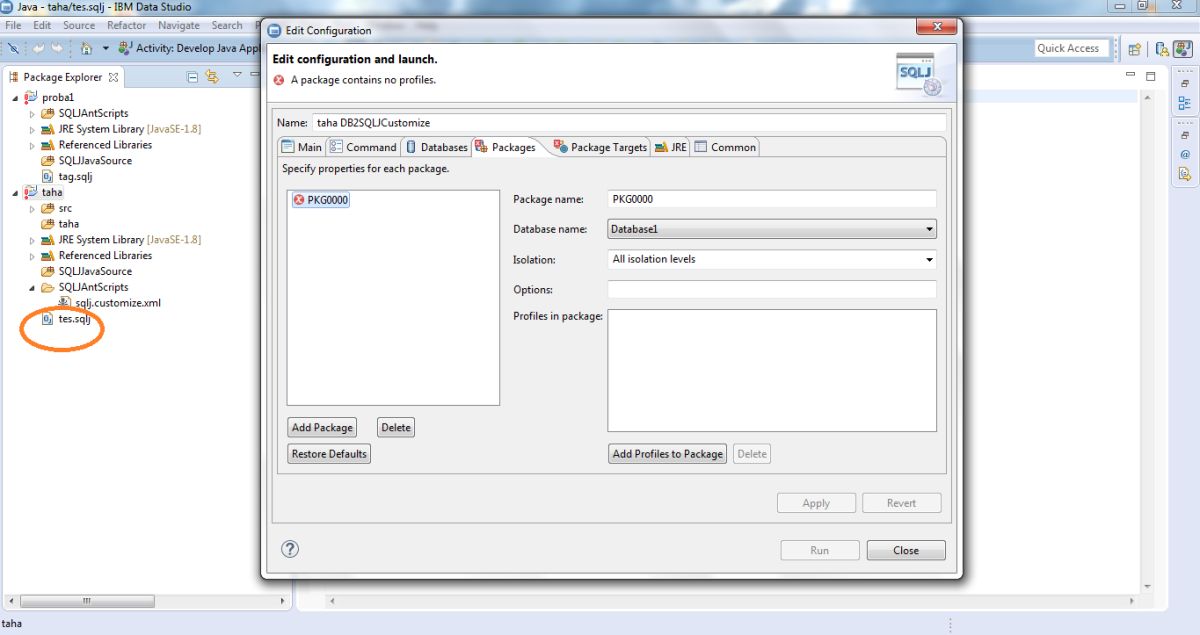The width and height of the screenshot is (1200, 635).
Task: Open the Refactor menu
Action: tap(126, 25)
